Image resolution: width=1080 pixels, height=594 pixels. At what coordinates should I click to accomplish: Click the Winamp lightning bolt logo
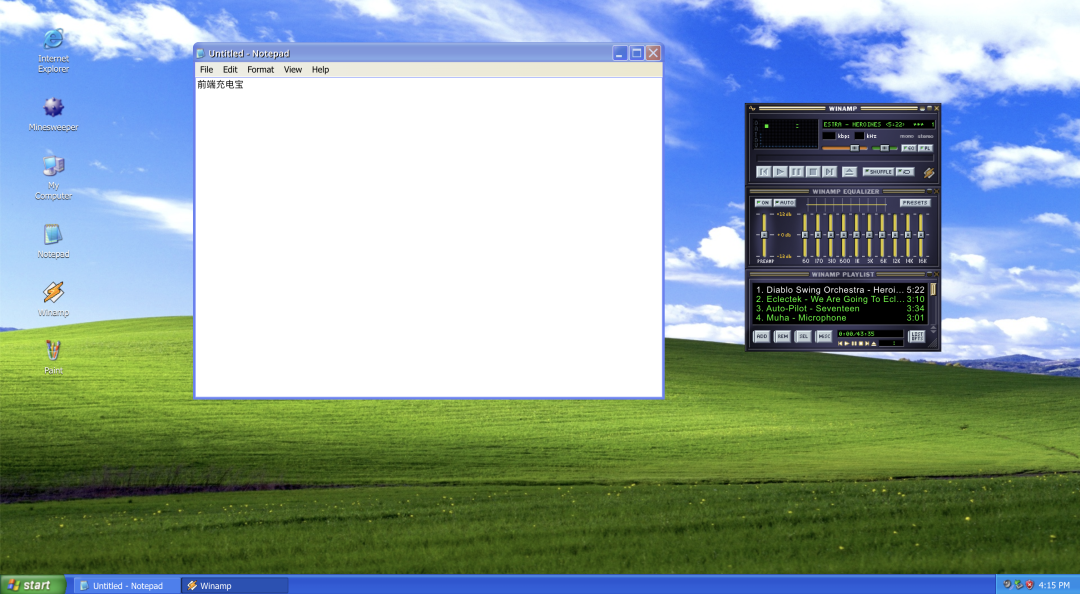928,172
